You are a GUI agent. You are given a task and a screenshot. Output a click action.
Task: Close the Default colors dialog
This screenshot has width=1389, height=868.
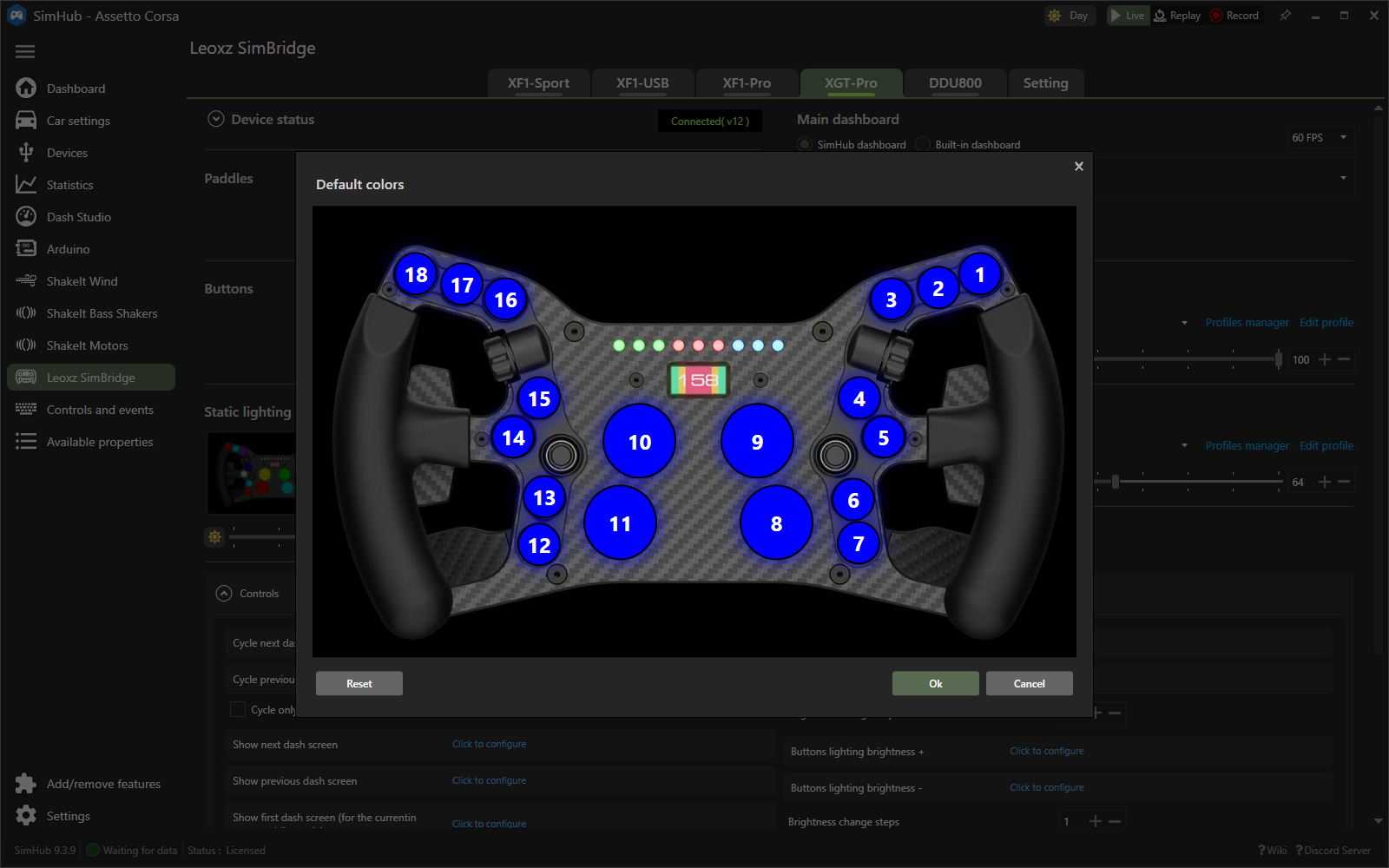coord(1079,167)
